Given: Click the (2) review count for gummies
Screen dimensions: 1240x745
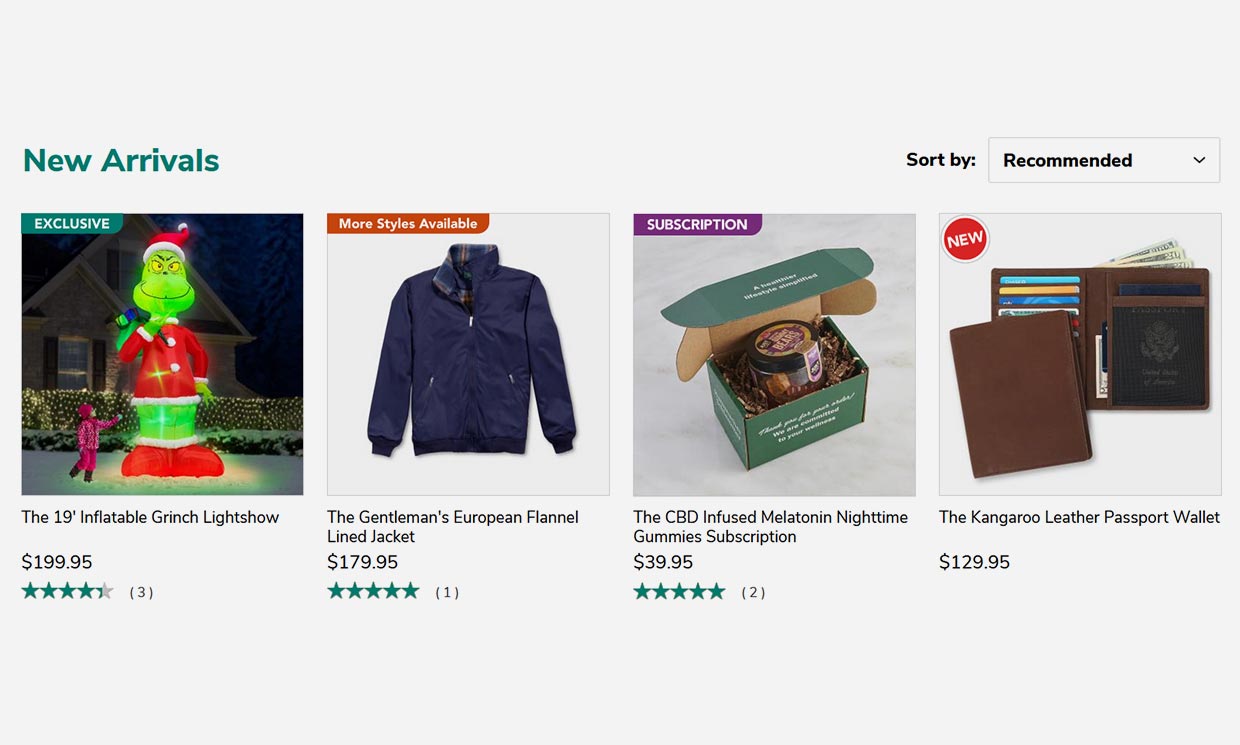Looking at the screenshot, I should click(x=753, y=592).
